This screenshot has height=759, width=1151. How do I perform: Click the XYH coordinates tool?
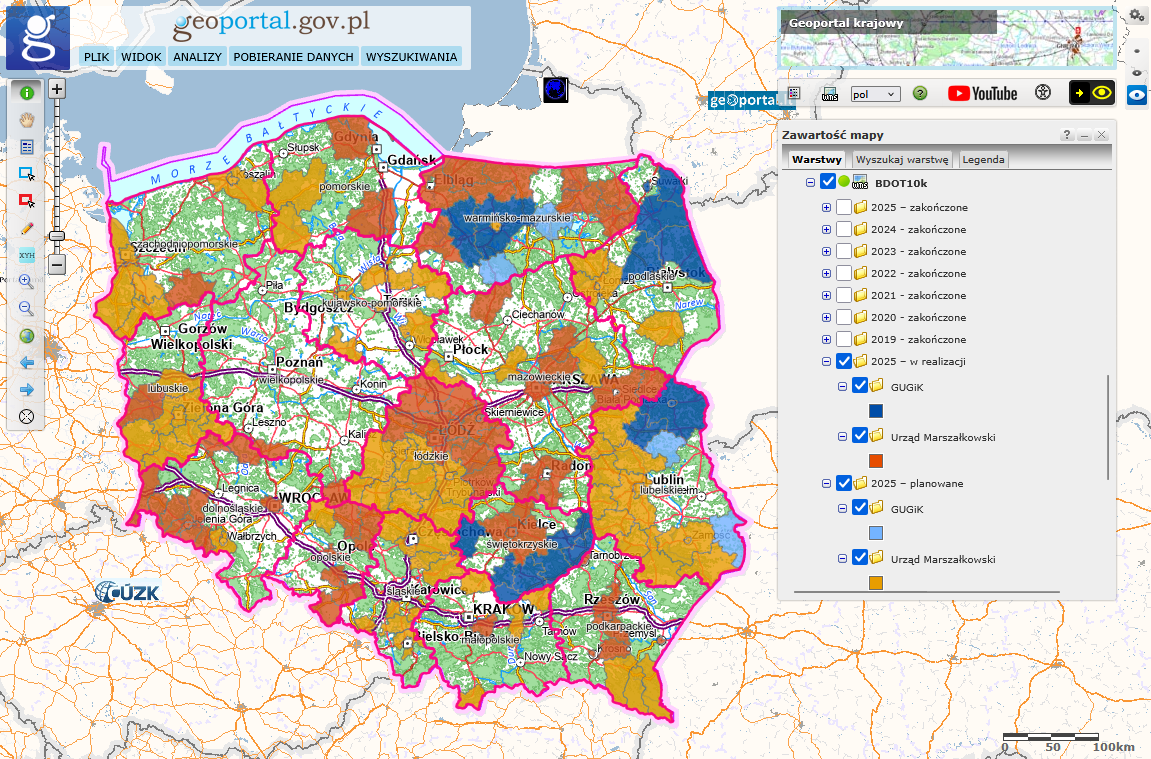(27, 255)
